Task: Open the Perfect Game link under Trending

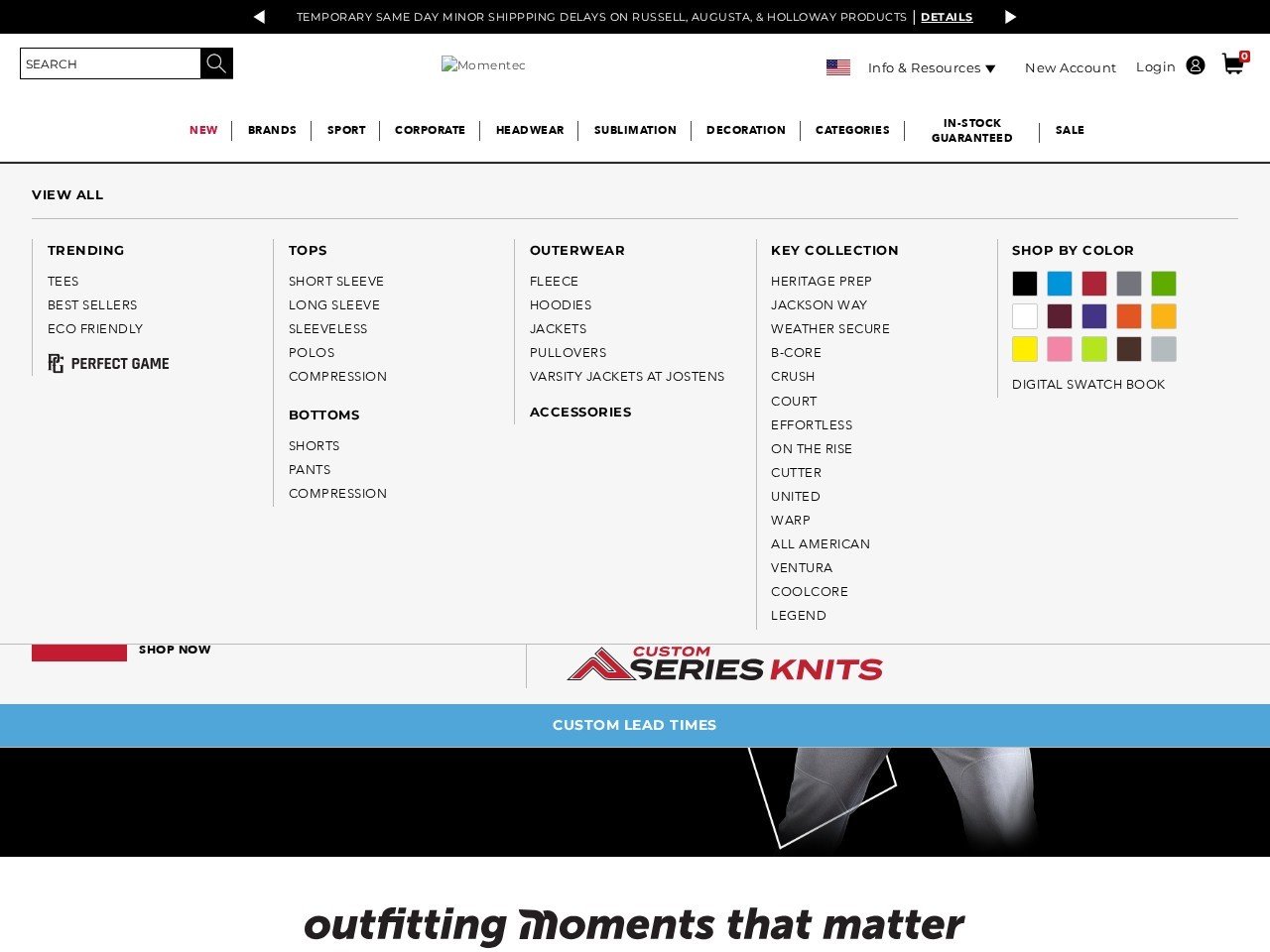Action: click(x=108, y=363)
